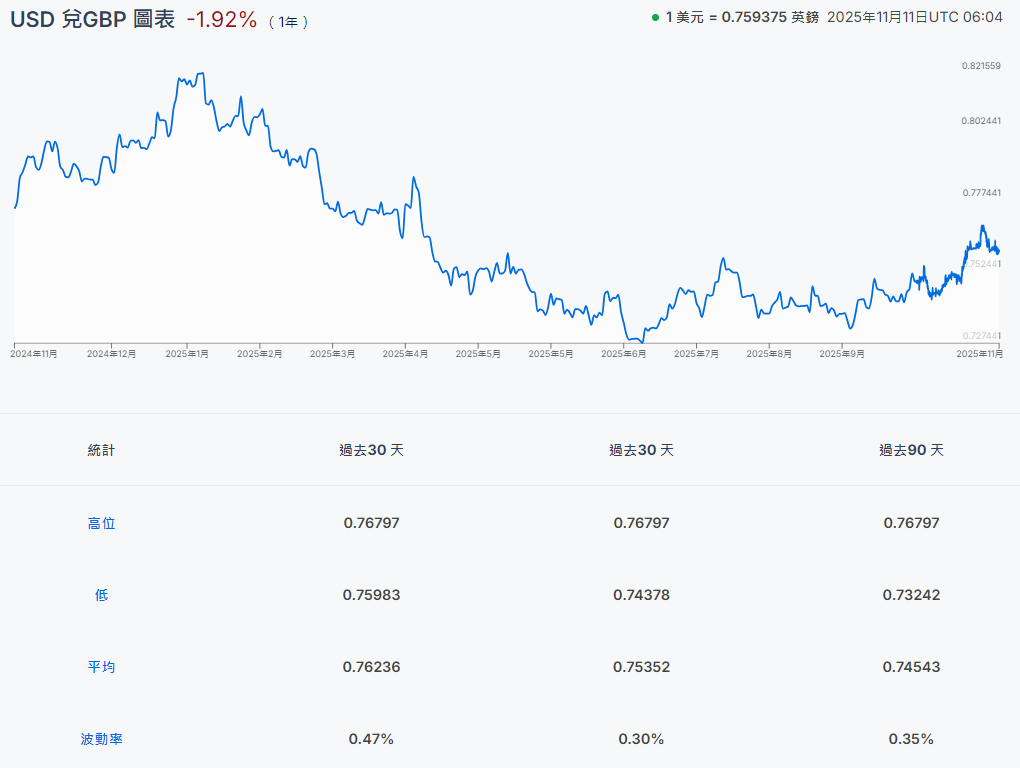Screen dimensions: 1020x768
Task: Open the 低 statistic link
Action: [101, 595]
